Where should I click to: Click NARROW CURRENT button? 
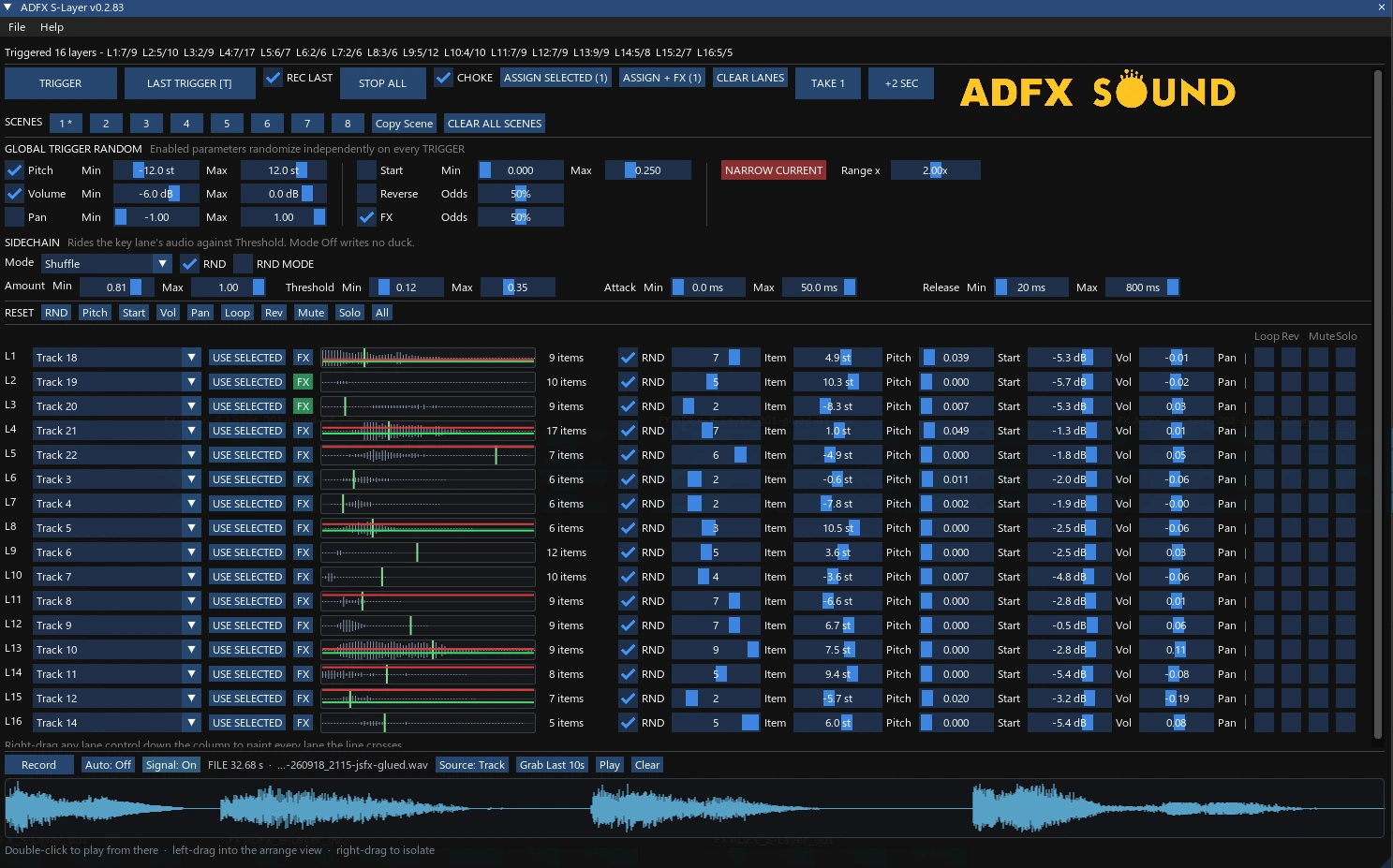(x=774, y=170)
